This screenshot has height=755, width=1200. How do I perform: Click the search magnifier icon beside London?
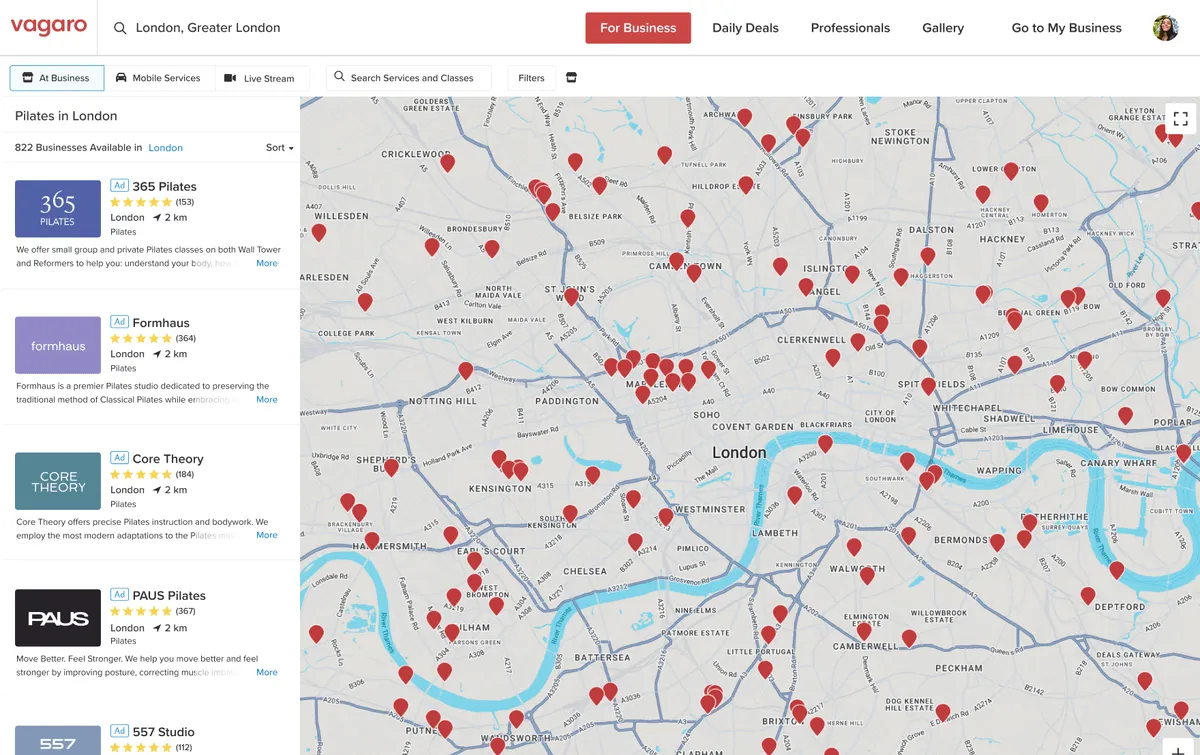pyautogui.click(x=120, y=28)
